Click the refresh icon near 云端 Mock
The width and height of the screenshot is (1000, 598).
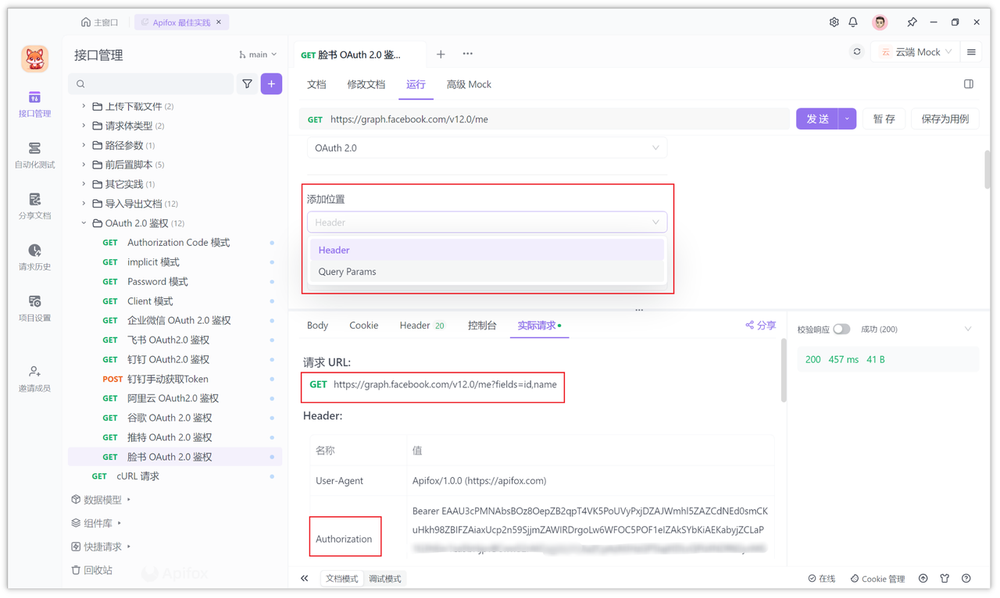(856, 51)
